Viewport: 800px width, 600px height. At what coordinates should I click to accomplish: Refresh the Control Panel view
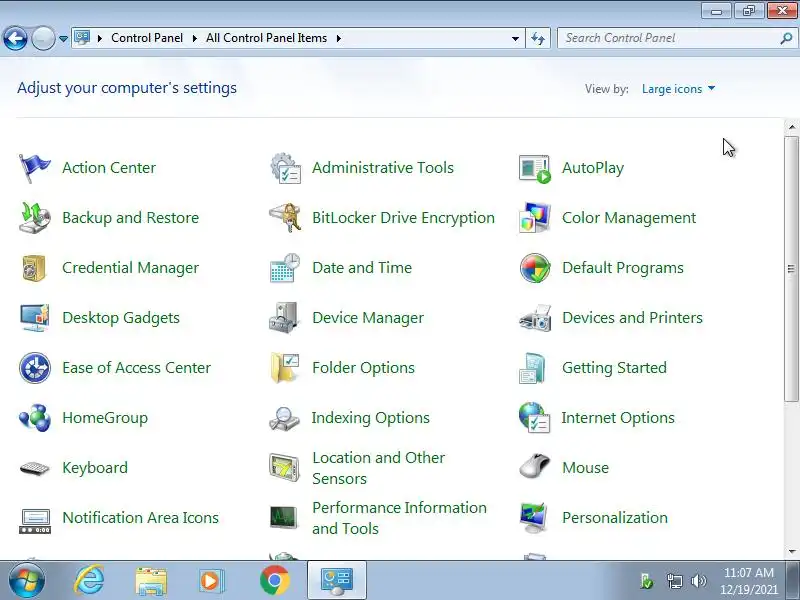[x=538, y=38]
